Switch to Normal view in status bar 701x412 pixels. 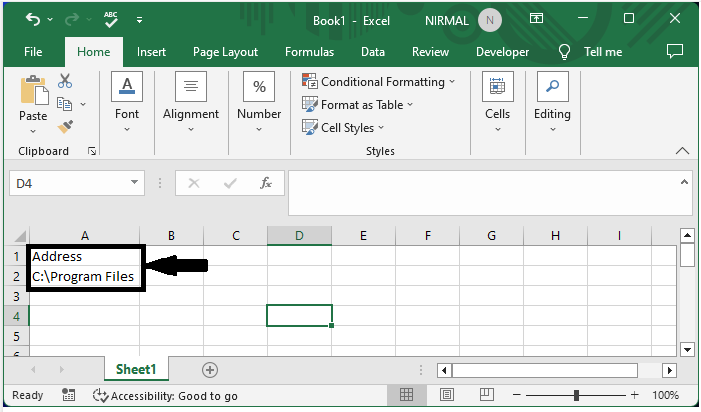406,396
